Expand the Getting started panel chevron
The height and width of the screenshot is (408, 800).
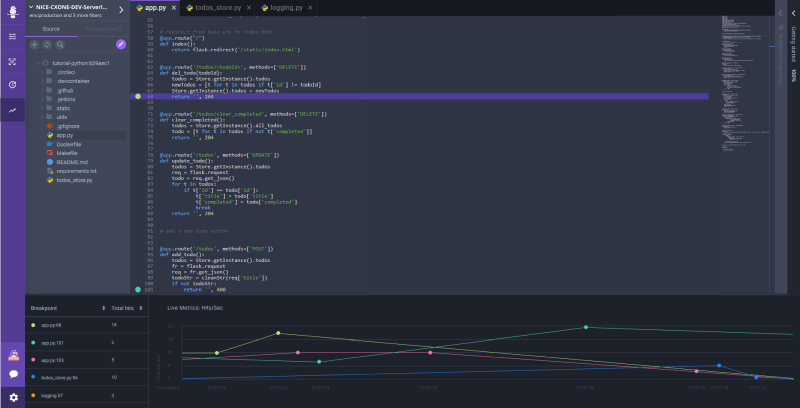coord(793,13)
